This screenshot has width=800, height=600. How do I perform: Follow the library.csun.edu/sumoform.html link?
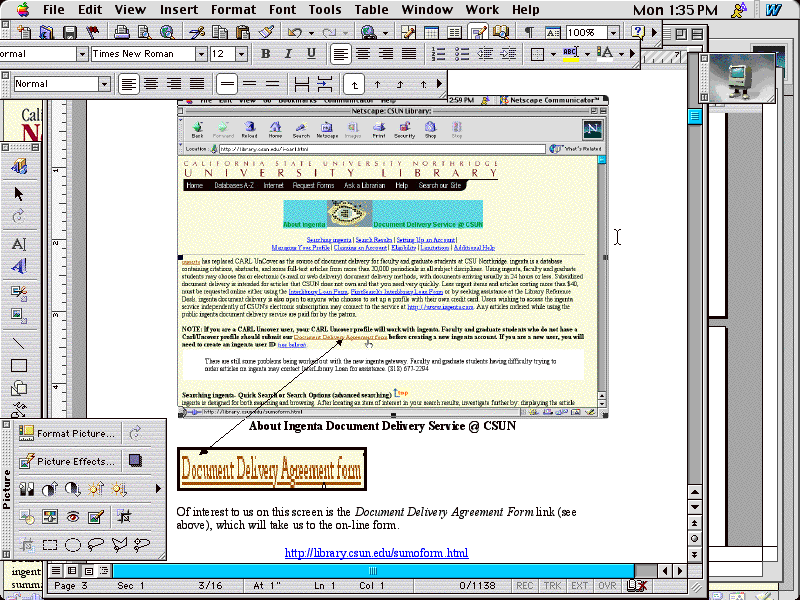377,553
